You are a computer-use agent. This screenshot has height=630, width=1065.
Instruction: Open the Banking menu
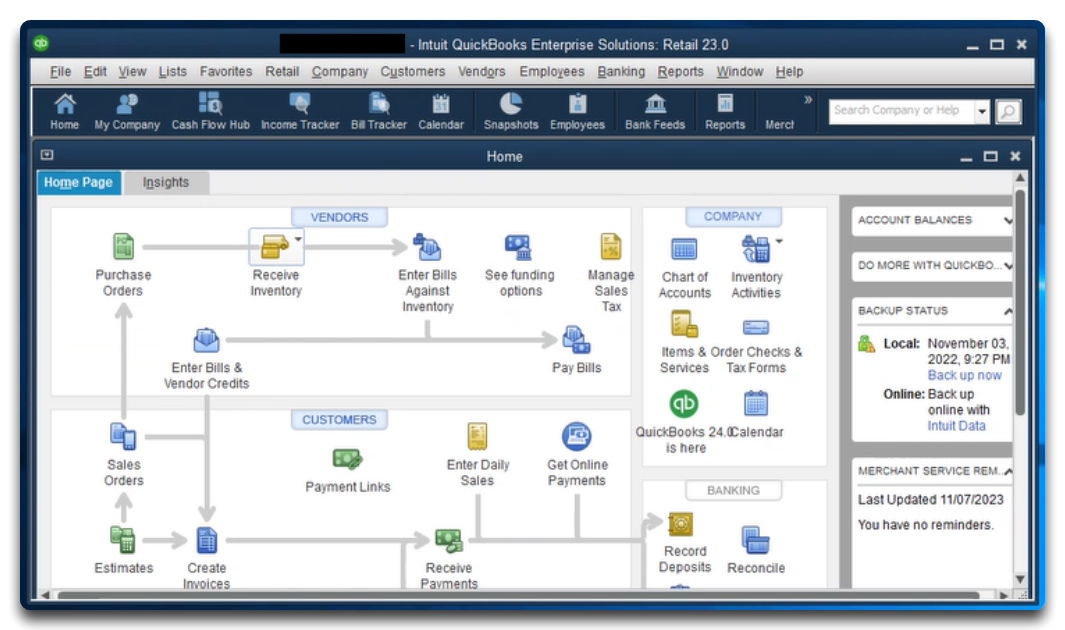[x=621, y=71]
